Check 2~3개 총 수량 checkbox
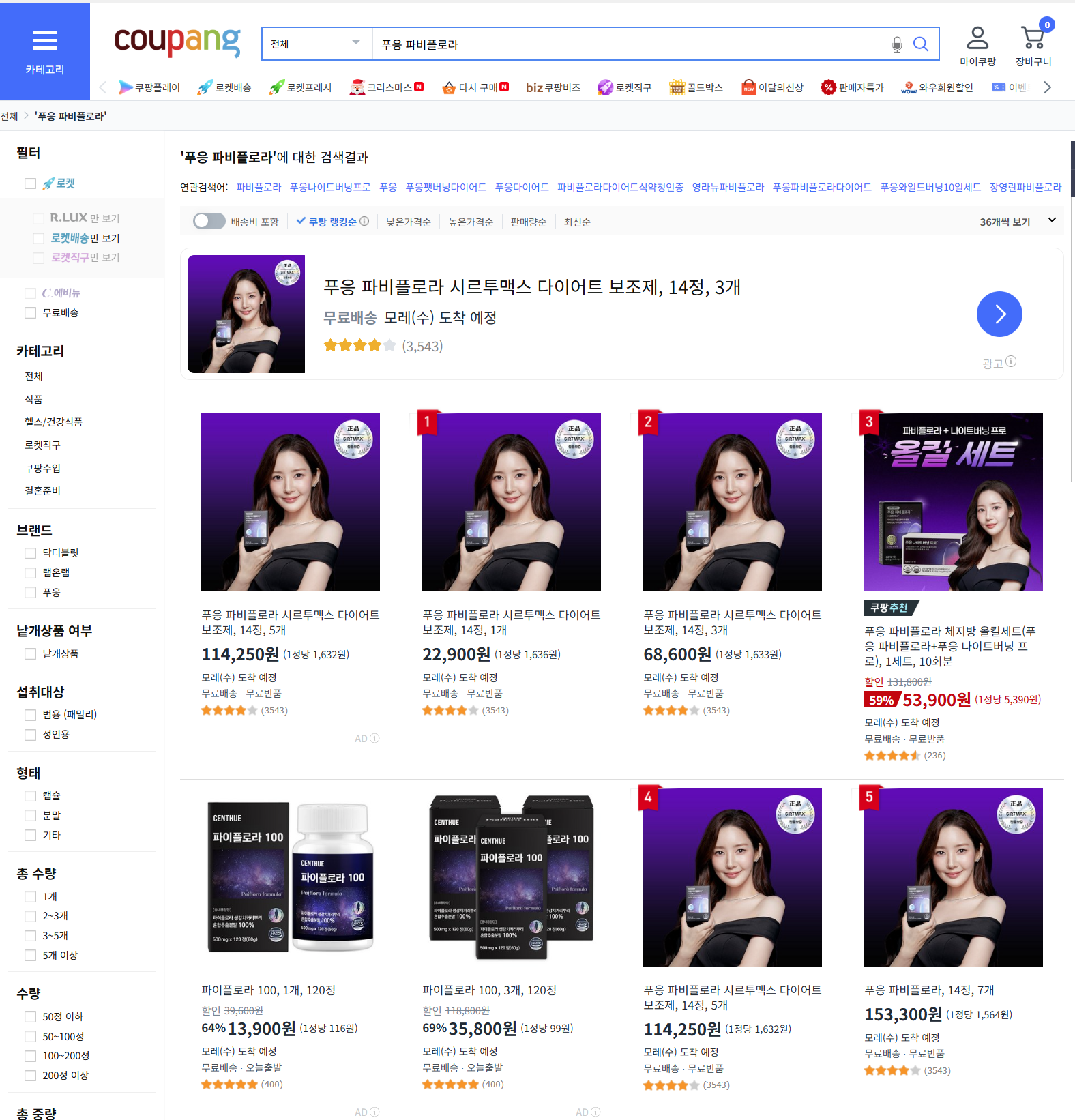Image resolution: width=1075 pixels, height=1120 pixels. pos(30,916)
